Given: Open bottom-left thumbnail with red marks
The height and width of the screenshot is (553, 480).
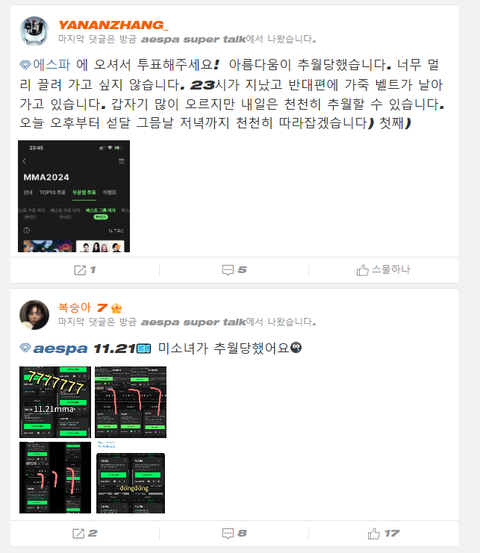Looking at the screenshot, I should tap(55, 478).
